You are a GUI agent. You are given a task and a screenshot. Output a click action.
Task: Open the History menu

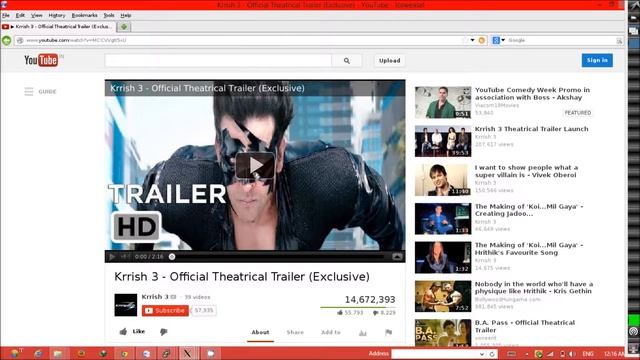[57, 15]
